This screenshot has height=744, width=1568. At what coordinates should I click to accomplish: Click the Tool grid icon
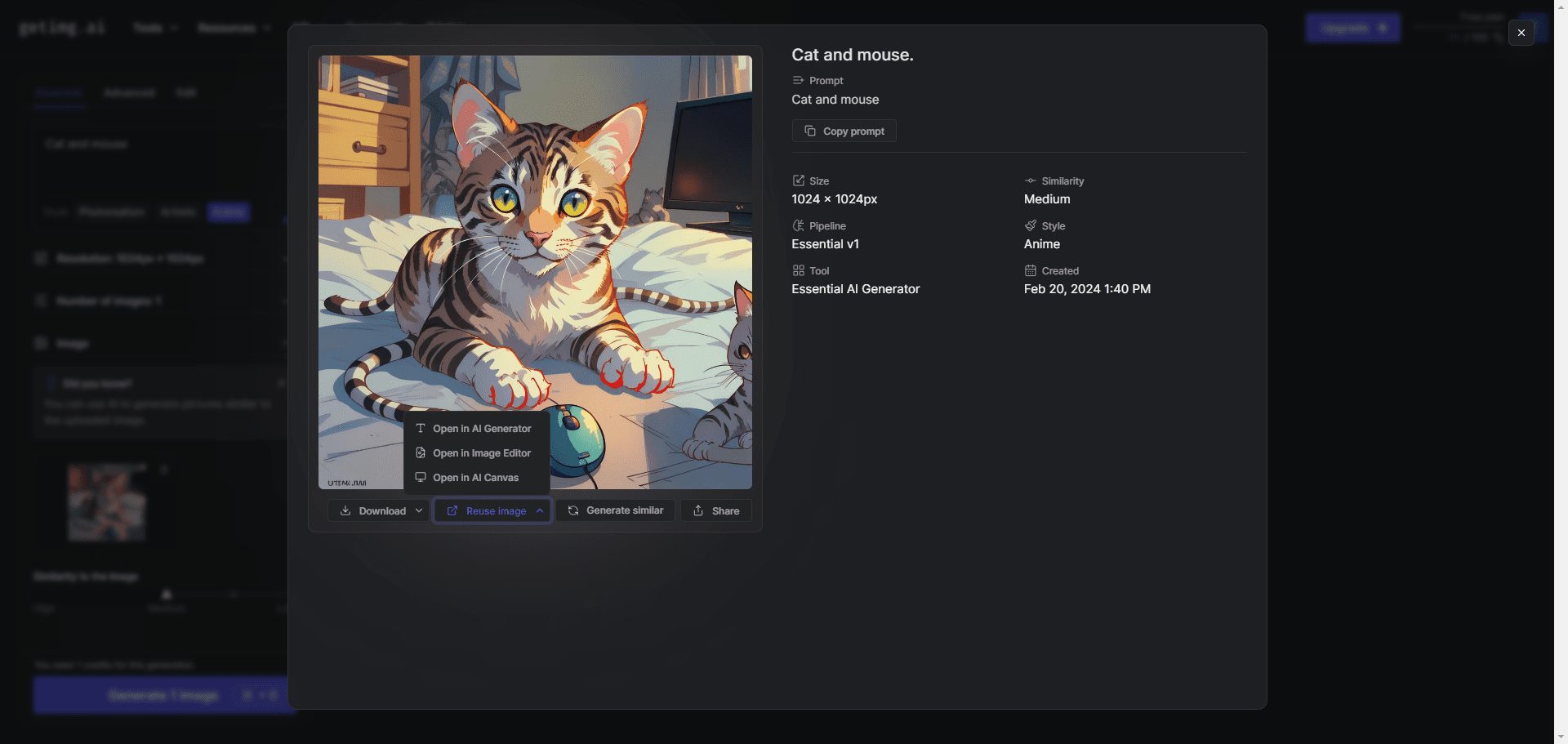pos(798,270)
